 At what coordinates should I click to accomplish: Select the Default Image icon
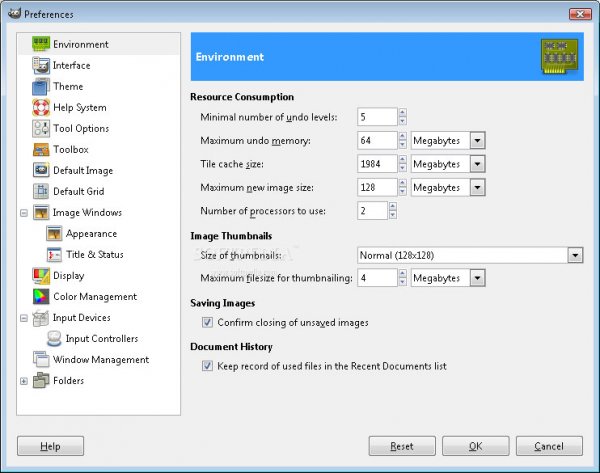(41, 170)
